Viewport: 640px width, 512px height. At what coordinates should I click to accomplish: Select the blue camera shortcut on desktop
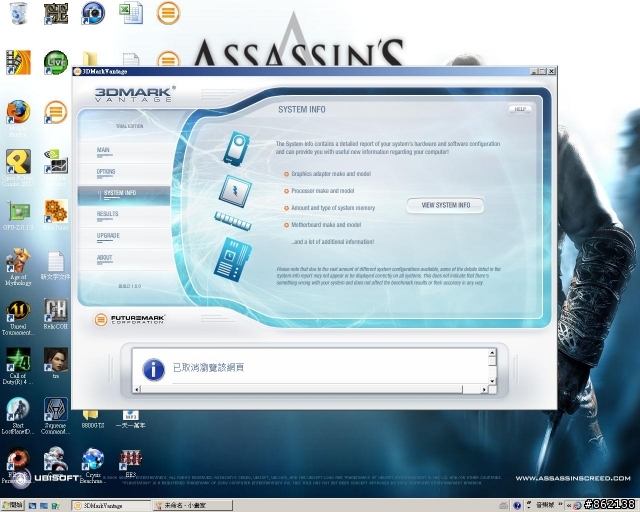(93, 13)
